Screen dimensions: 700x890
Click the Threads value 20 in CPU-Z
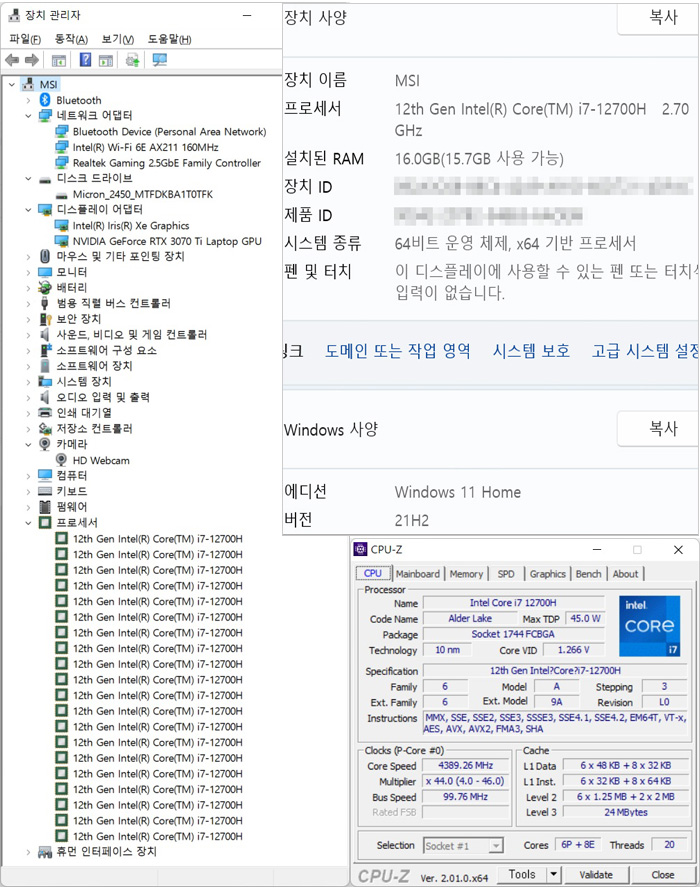[x=669, y=845]
